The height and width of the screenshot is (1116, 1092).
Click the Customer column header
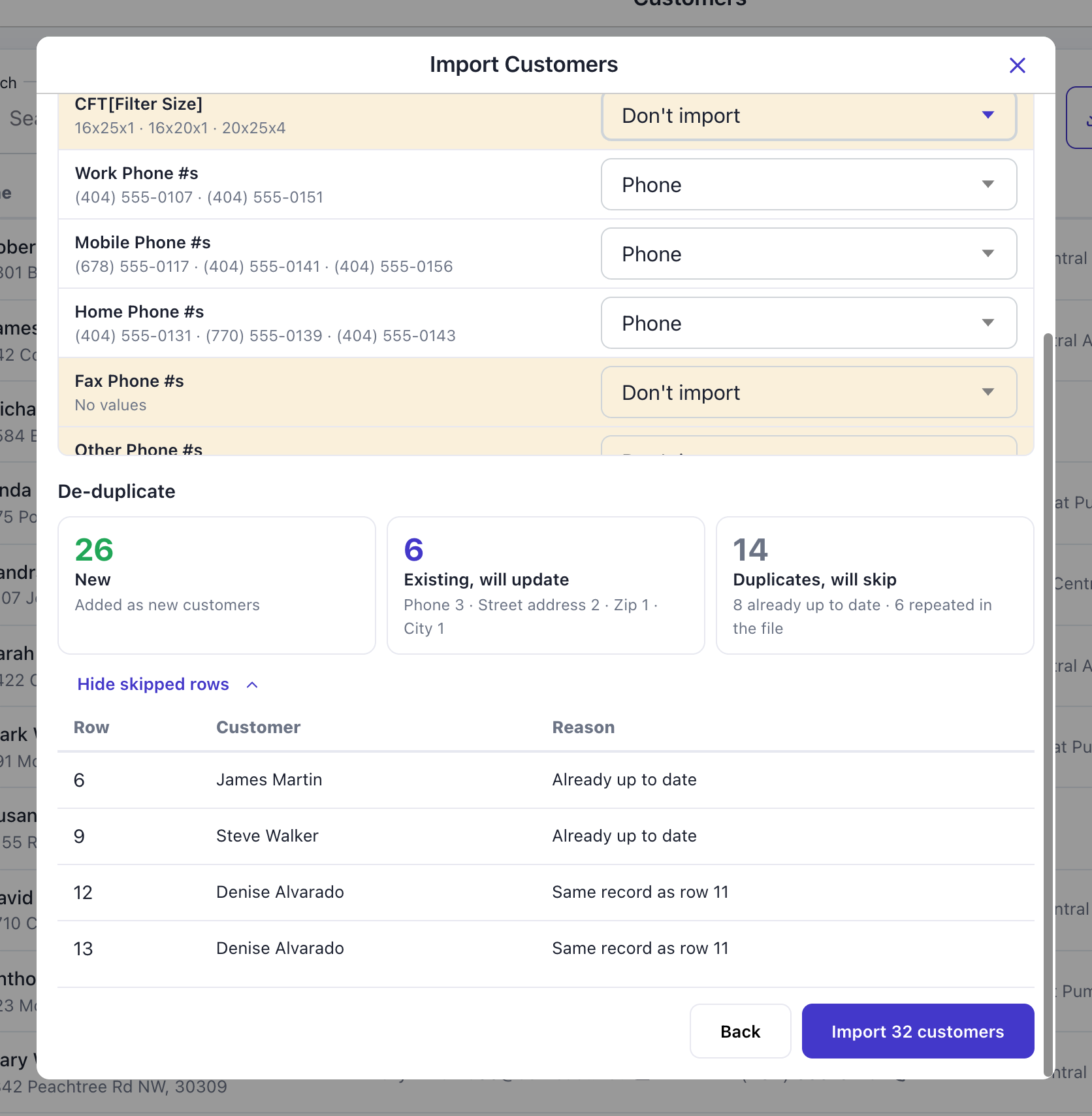pos(258,727)
